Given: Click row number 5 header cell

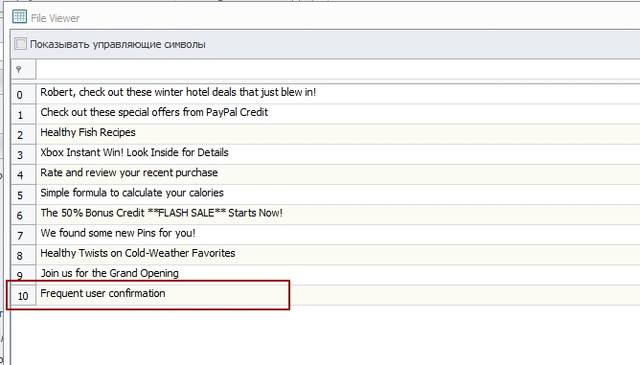Looking at the screenshot, I should click(23, 194).
